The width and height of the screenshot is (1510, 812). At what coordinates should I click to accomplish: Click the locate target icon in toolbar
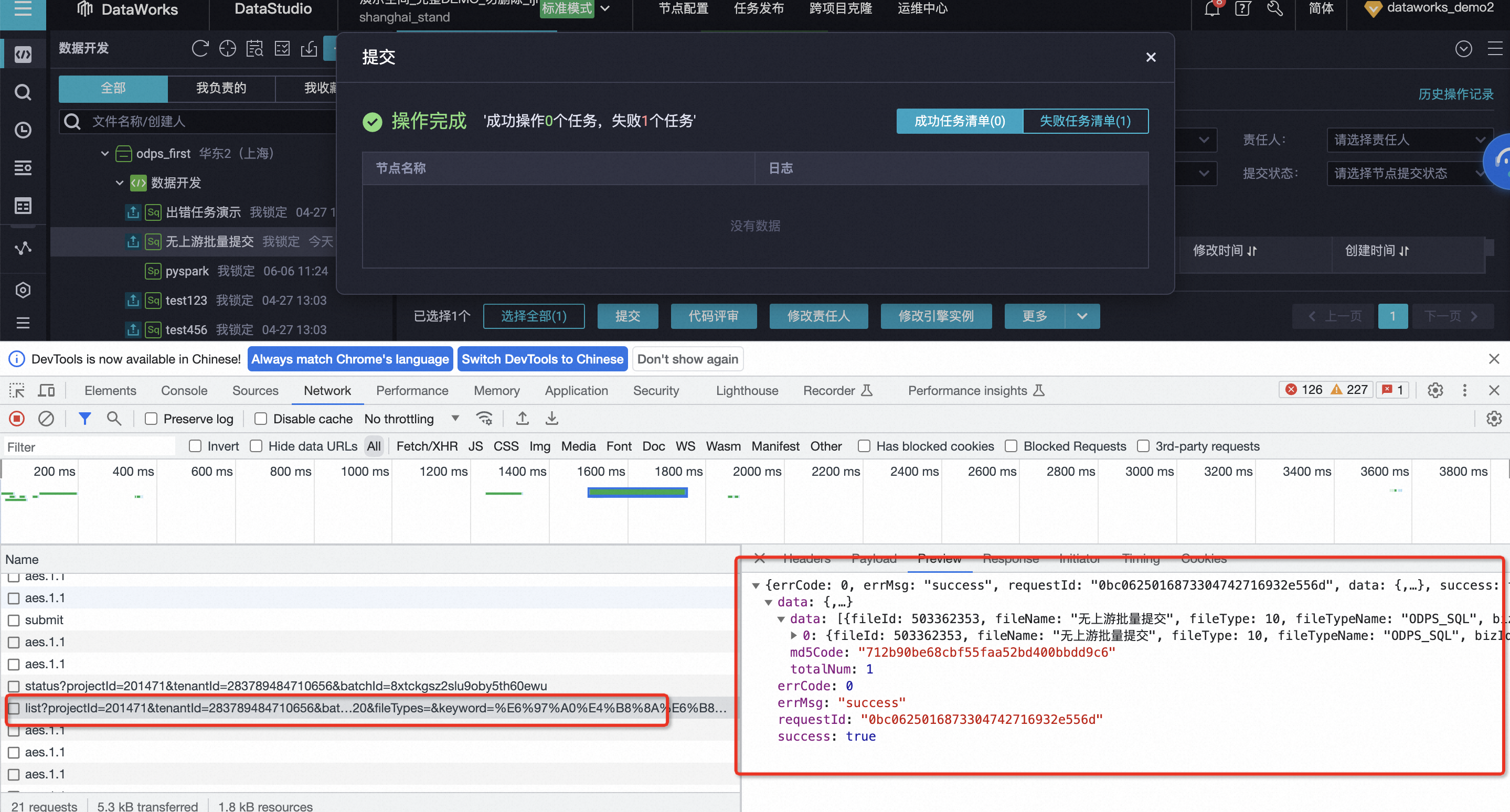[x=227, y=49]
